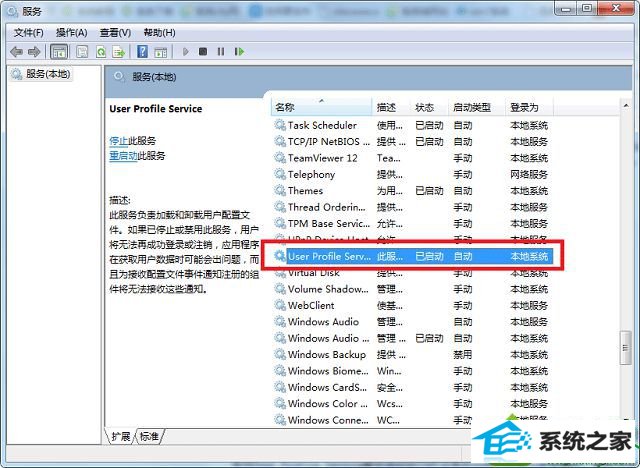Click the gear icon beside WebClient
Screen dimensions: 640x468
(x=280, y=305)
